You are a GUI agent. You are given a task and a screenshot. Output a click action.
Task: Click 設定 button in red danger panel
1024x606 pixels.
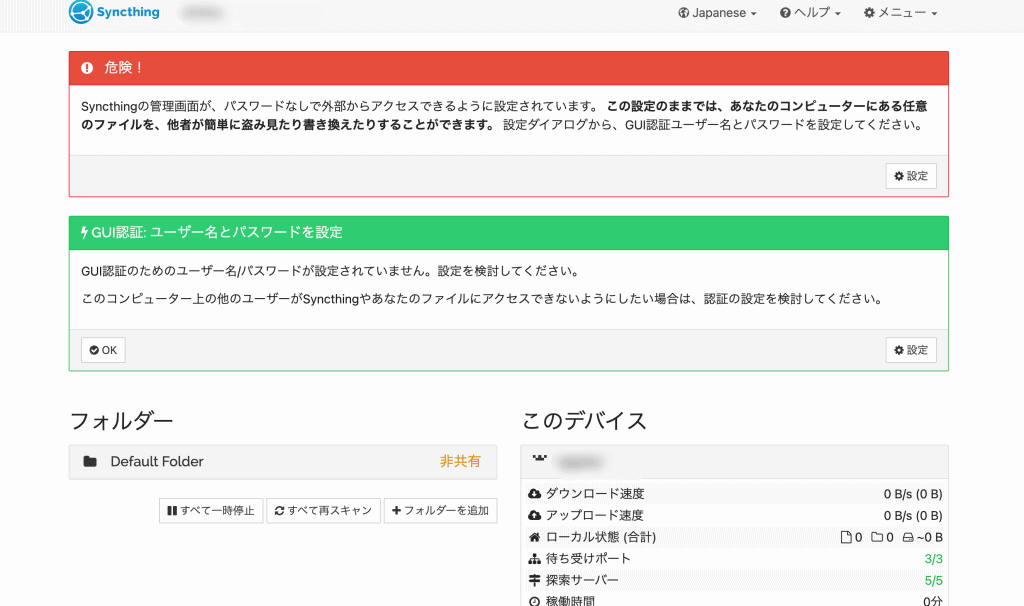pyautogui.click(x=910, y=176)
